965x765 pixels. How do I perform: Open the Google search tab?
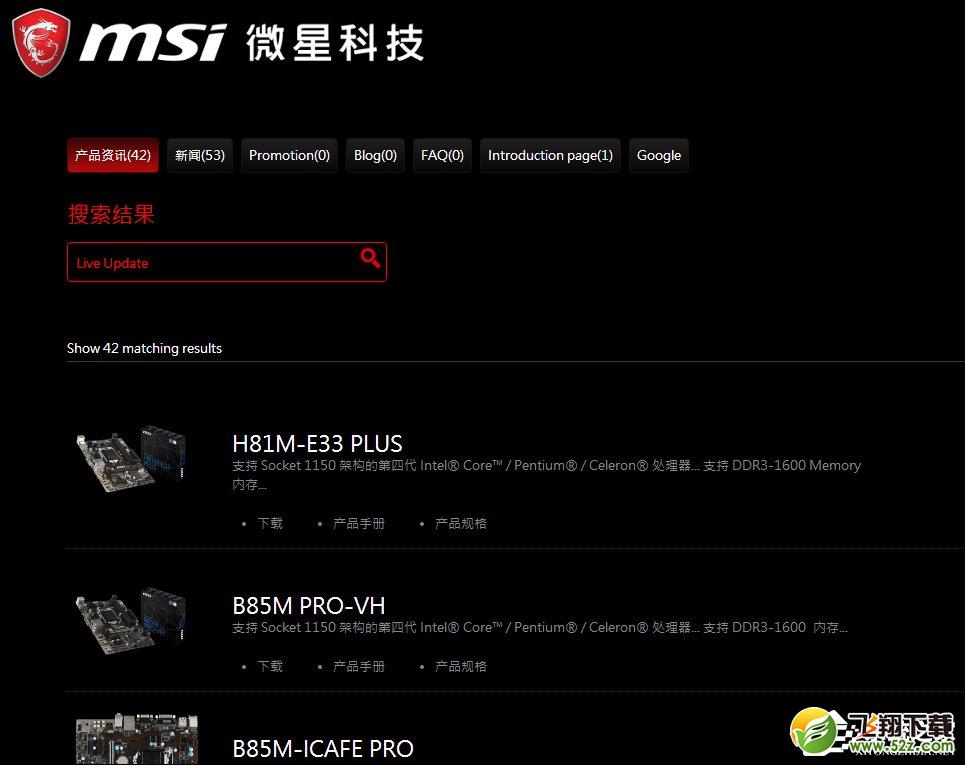click(x=659, y=155)
